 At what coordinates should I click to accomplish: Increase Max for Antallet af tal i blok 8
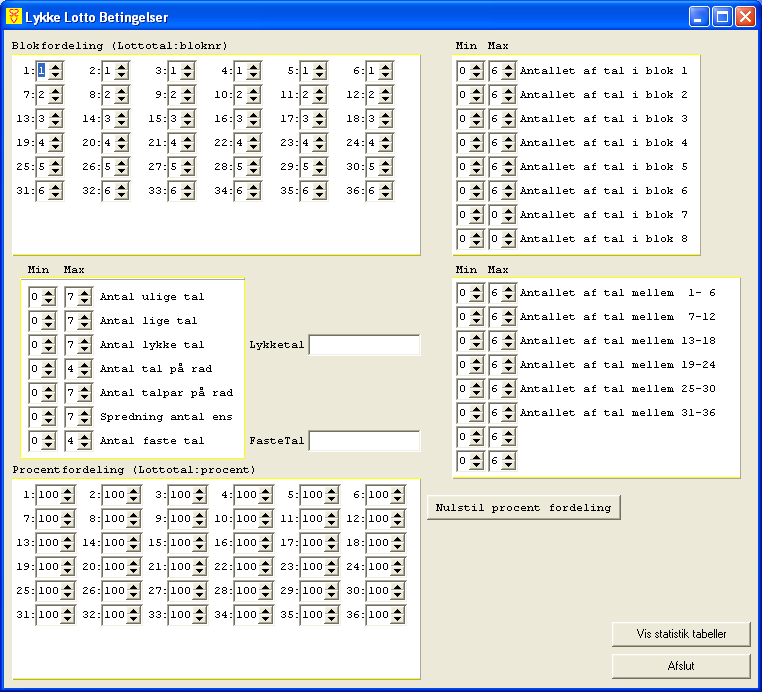tap(509, 235)
